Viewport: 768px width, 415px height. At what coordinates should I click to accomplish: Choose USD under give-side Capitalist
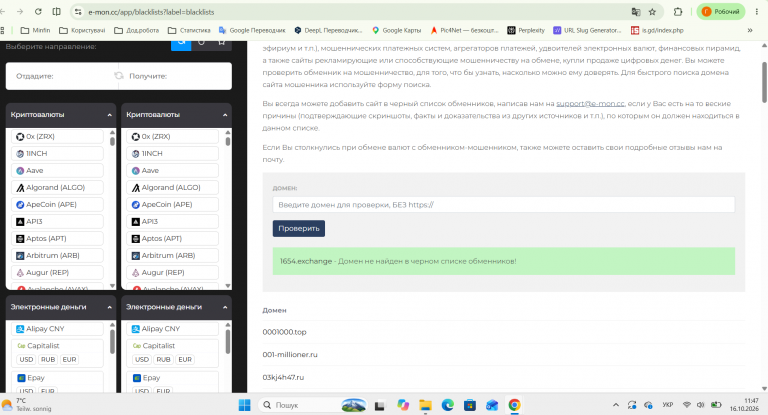[x=26, y=360]
